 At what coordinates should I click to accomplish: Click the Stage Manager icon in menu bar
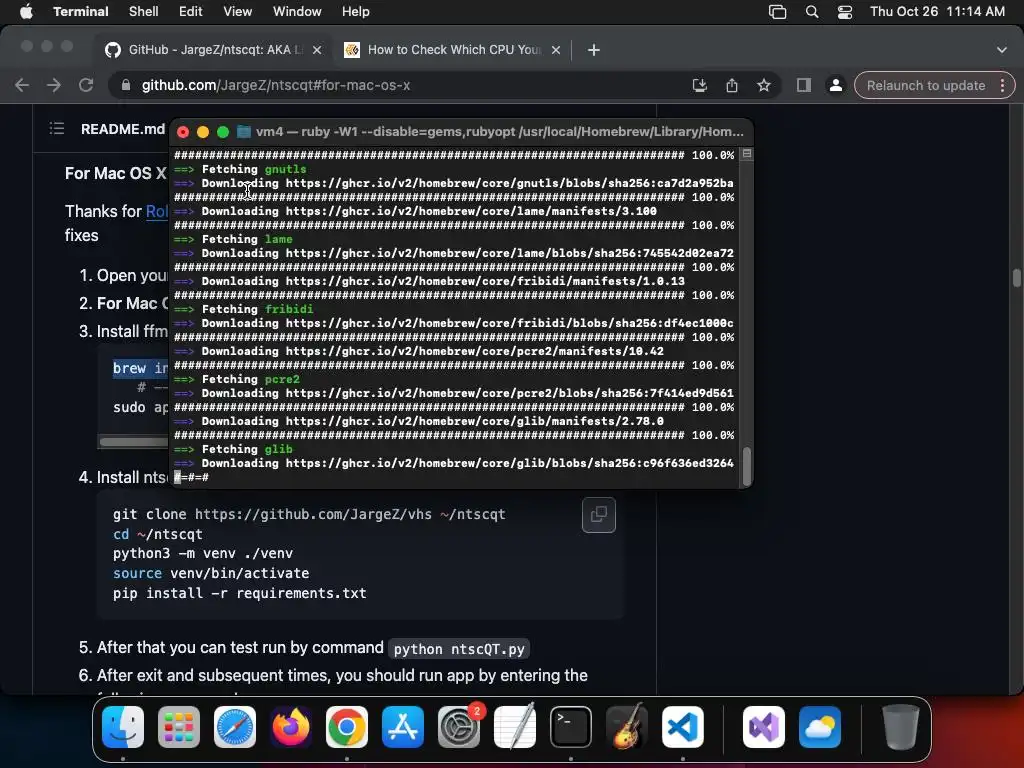pos(777,12)
